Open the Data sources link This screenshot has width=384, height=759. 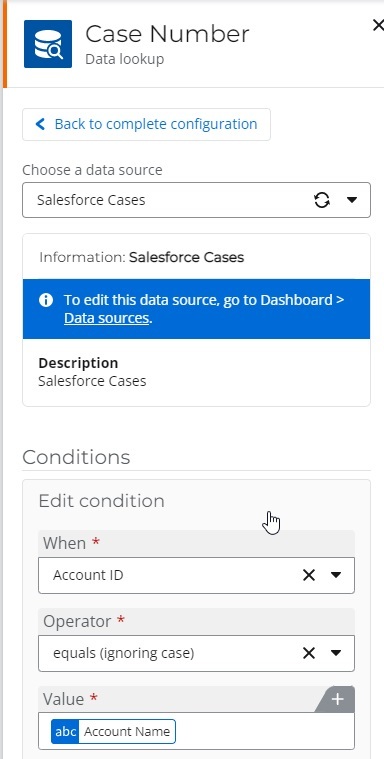tap(106, 318)
